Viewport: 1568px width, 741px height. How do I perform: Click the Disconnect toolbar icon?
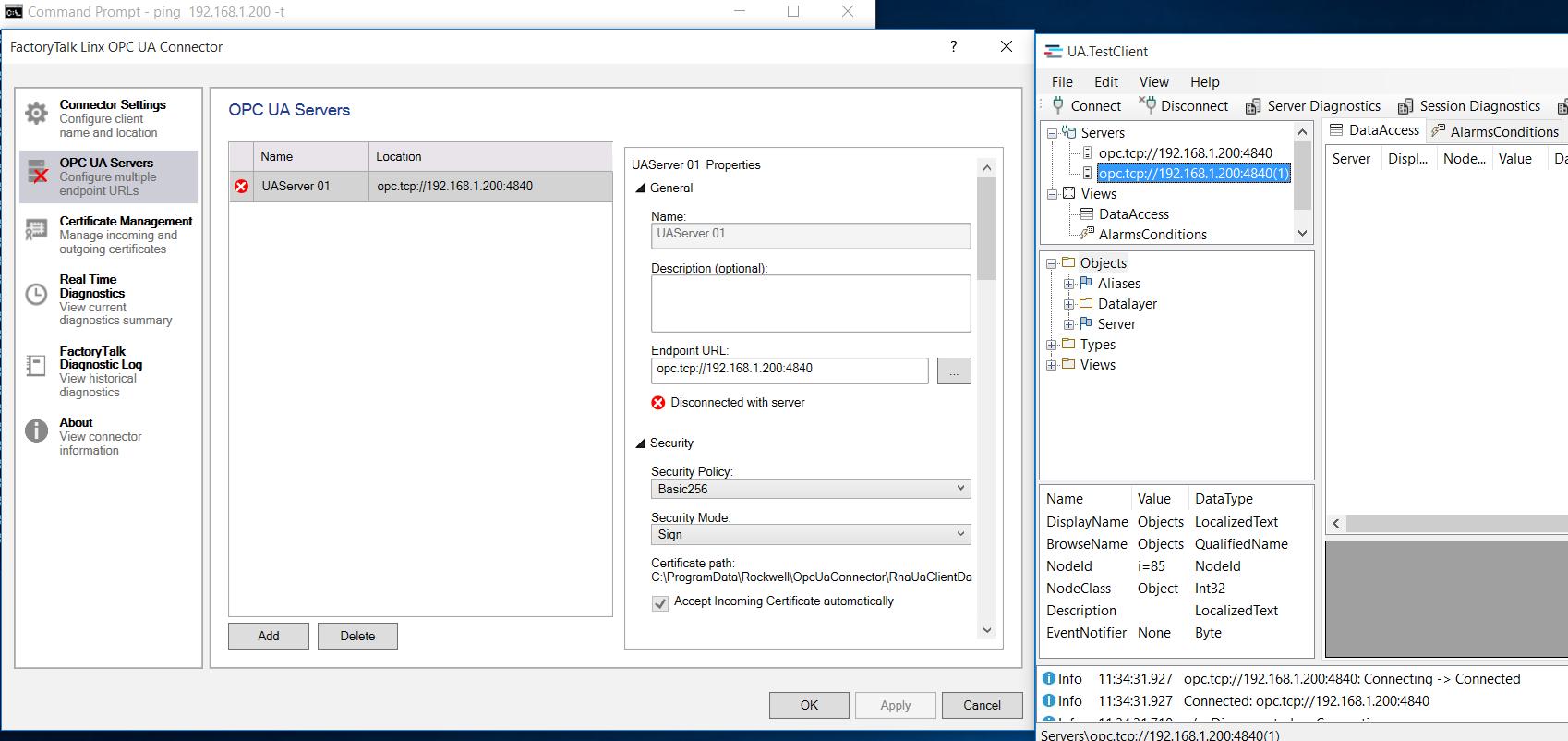[1147, 106]
